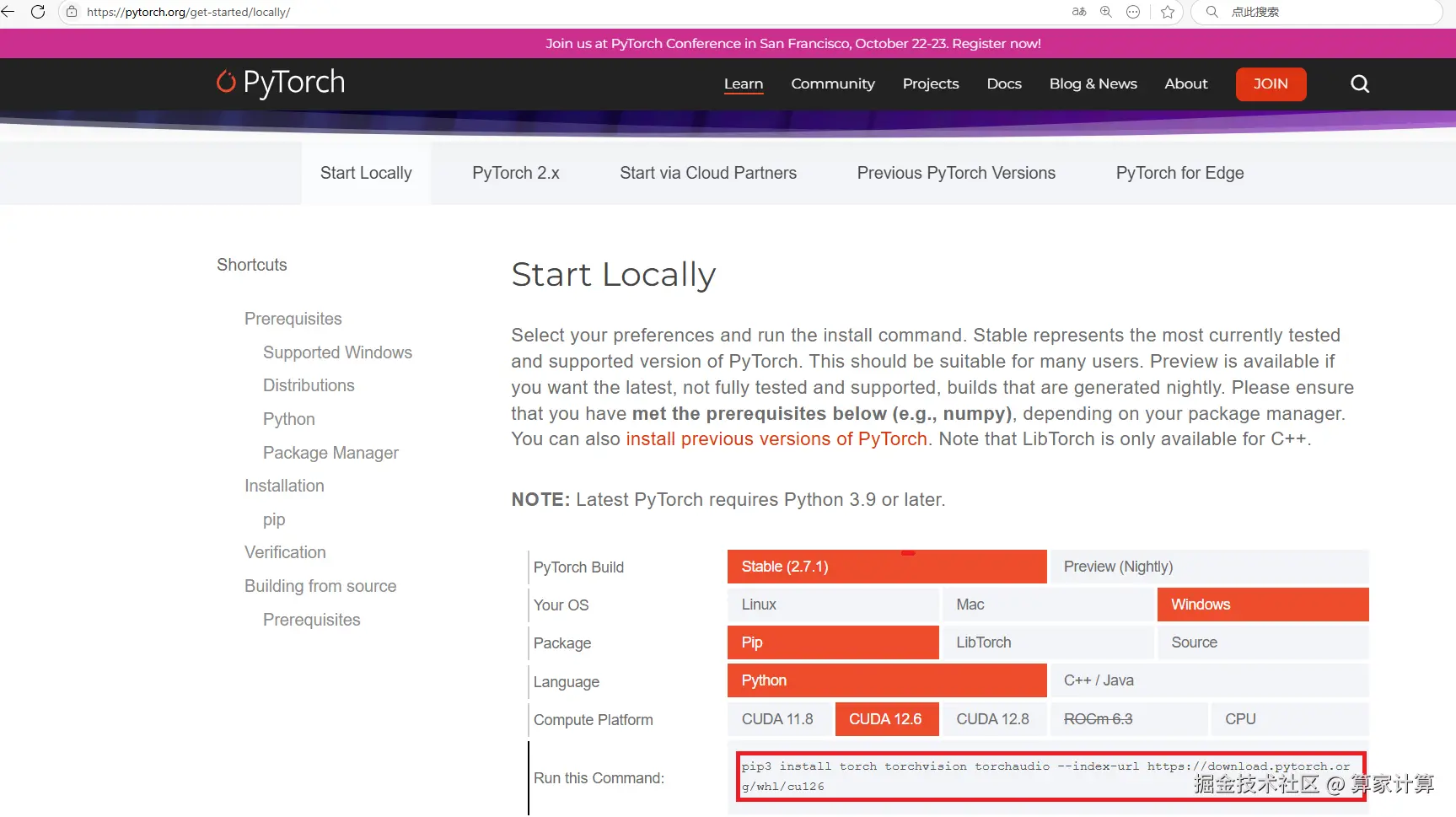Image resolution: width=1456 pixels, height=817 pixels.
Task: Select Pip package option
Action: (x=833, y=642)
